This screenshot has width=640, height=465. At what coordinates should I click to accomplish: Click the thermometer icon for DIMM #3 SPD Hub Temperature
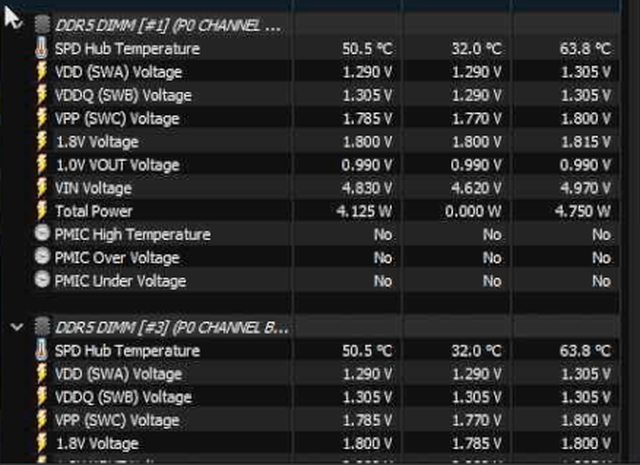[42, 351]
